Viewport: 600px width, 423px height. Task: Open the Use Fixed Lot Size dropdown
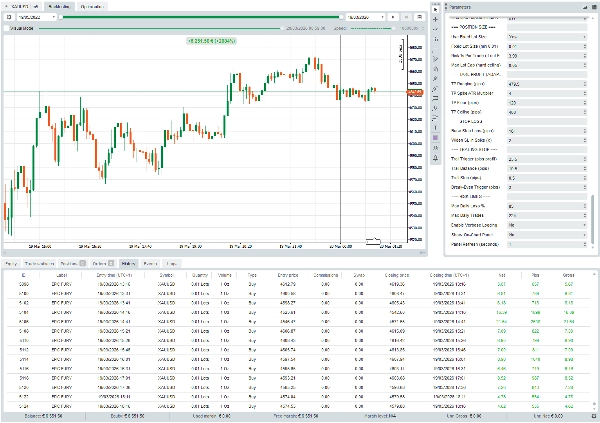[x=548, y=37]
